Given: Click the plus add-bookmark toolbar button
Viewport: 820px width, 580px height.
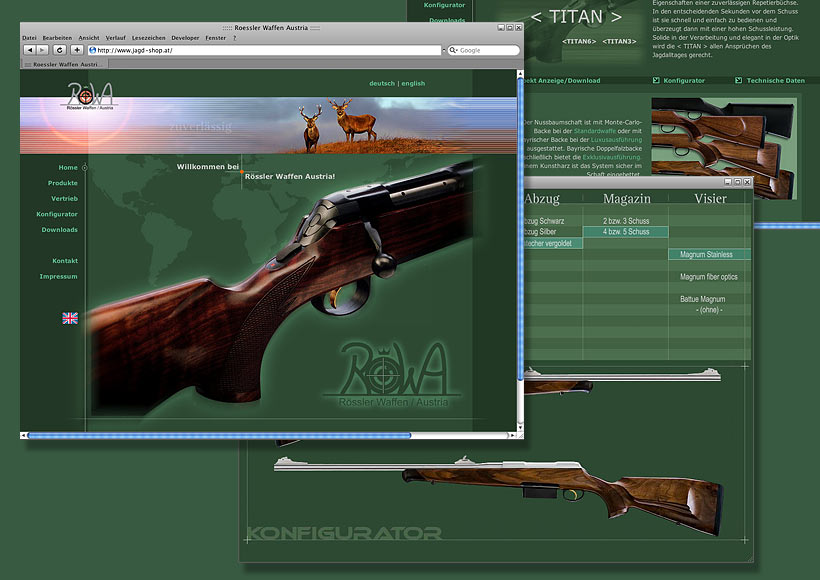Looking at the screenshot, I should [x=76, y=49].
